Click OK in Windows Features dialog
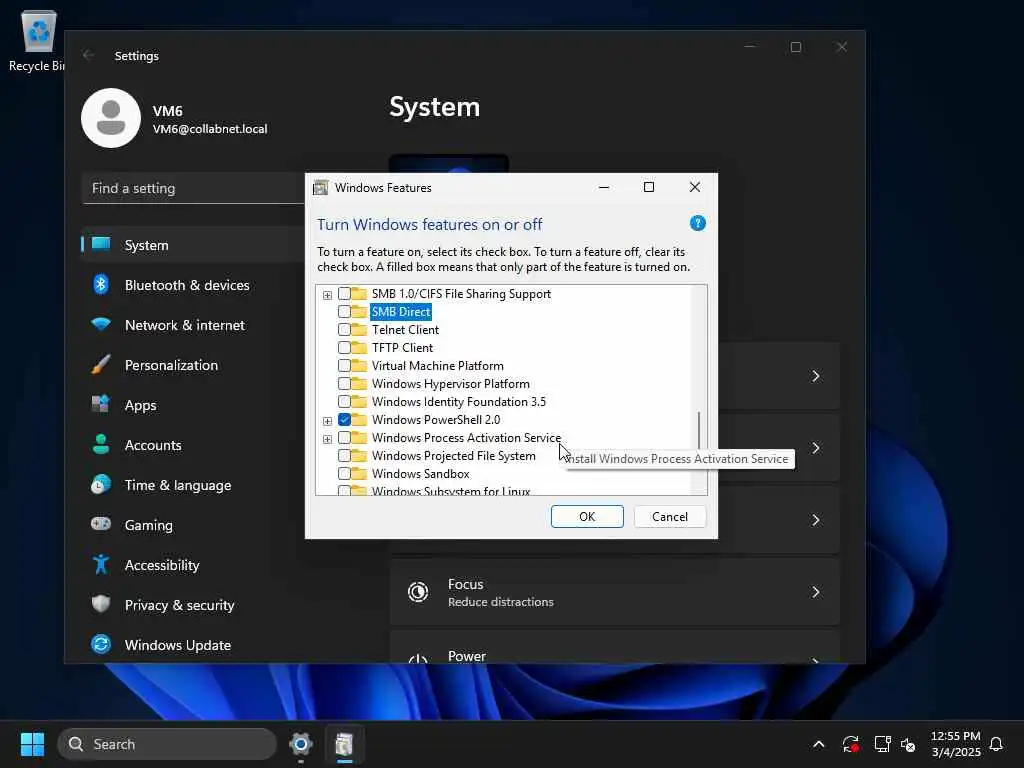1024x768 pixels. coord(587,517)
